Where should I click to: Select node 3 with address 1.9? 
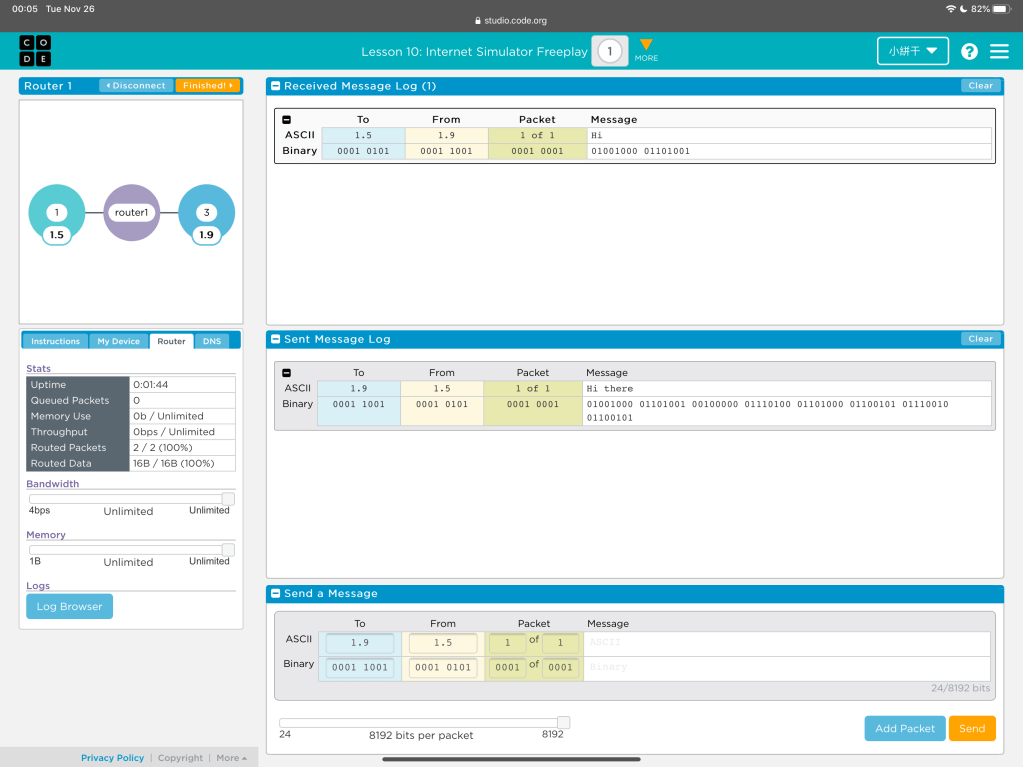(x=206, y=213)
